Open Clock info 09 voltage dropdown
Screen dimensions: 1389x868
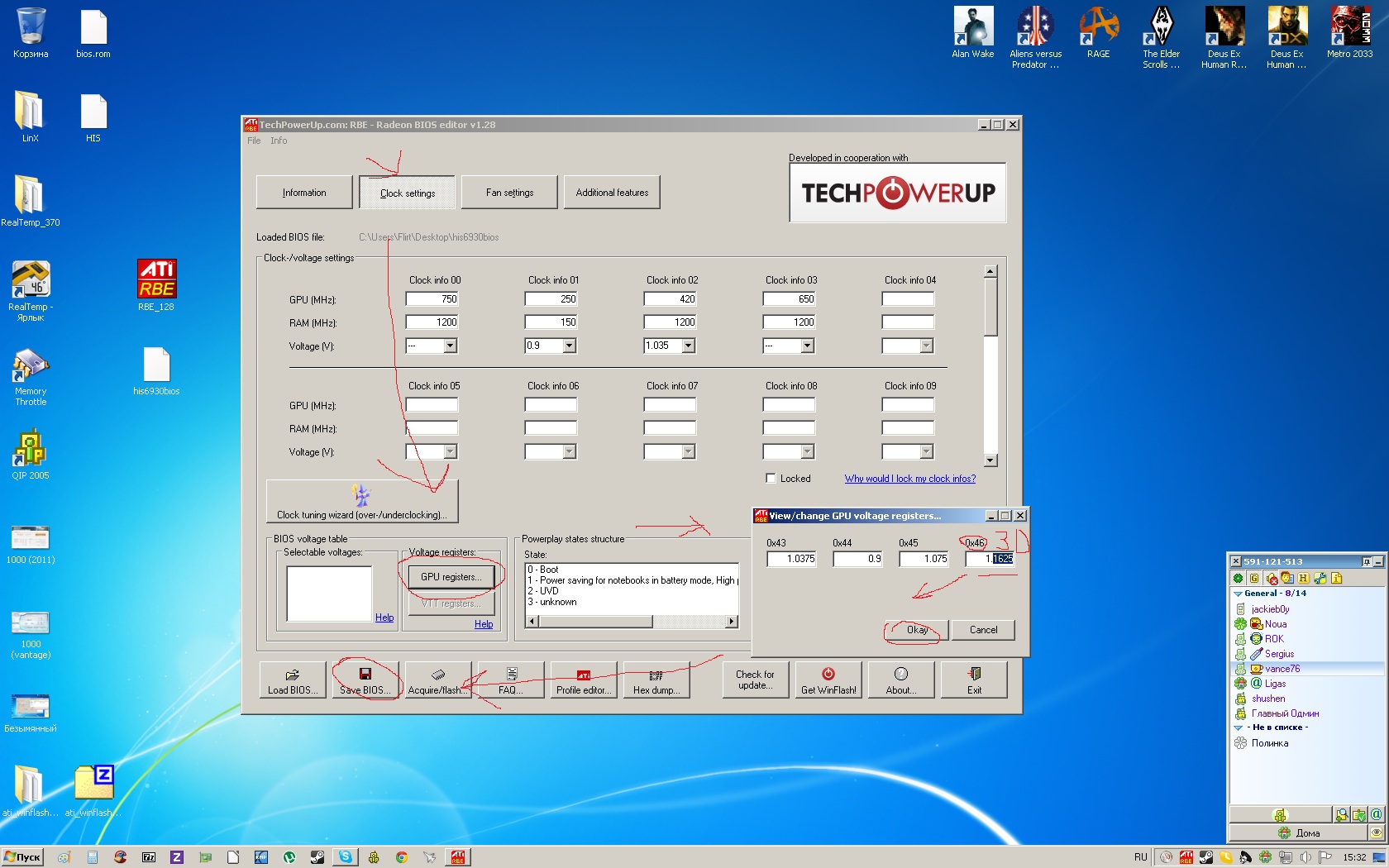tap(926, 451)
